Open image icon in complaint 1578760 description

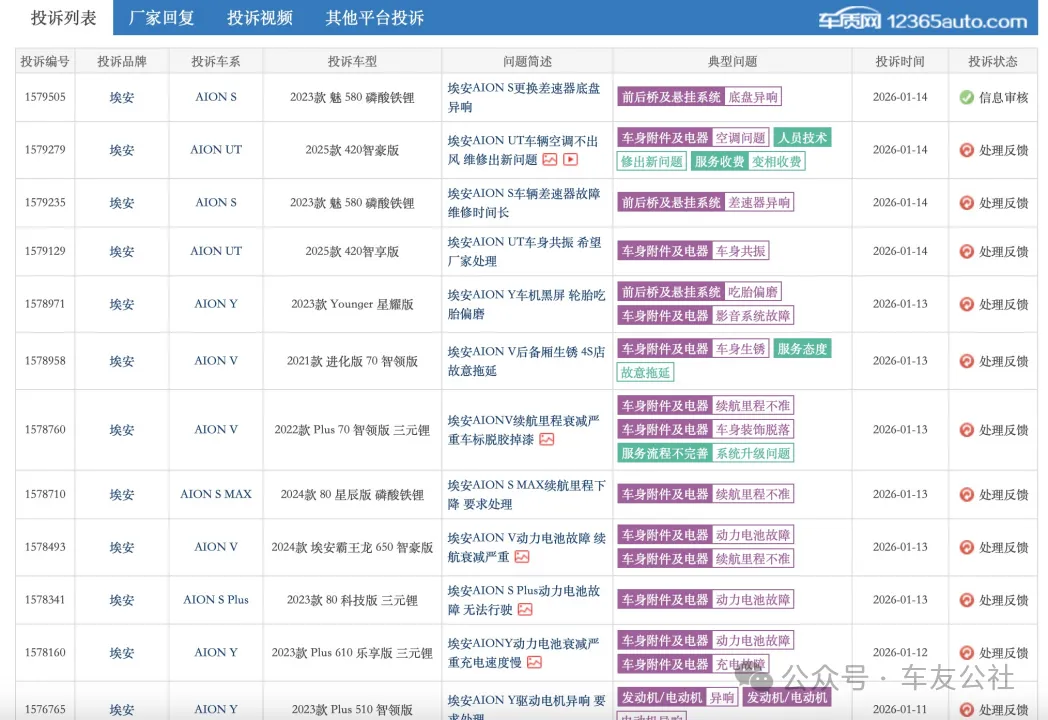point(547,439)
